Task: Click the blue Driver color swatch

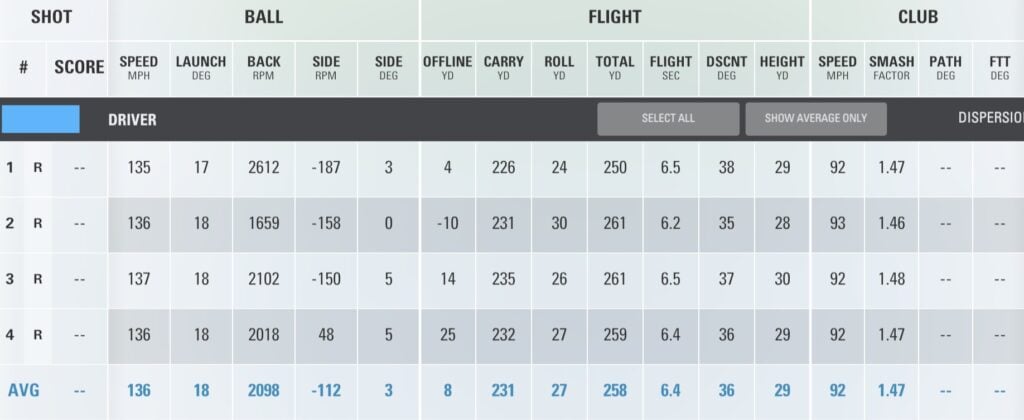Action: pyautogui.click(x=41, y=119)
